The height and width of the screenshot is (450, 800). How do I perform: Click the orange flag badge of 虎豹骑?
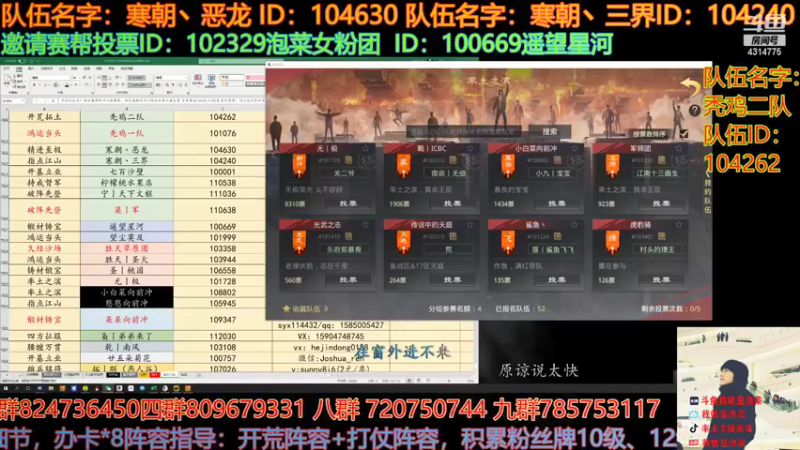point(613,242)
